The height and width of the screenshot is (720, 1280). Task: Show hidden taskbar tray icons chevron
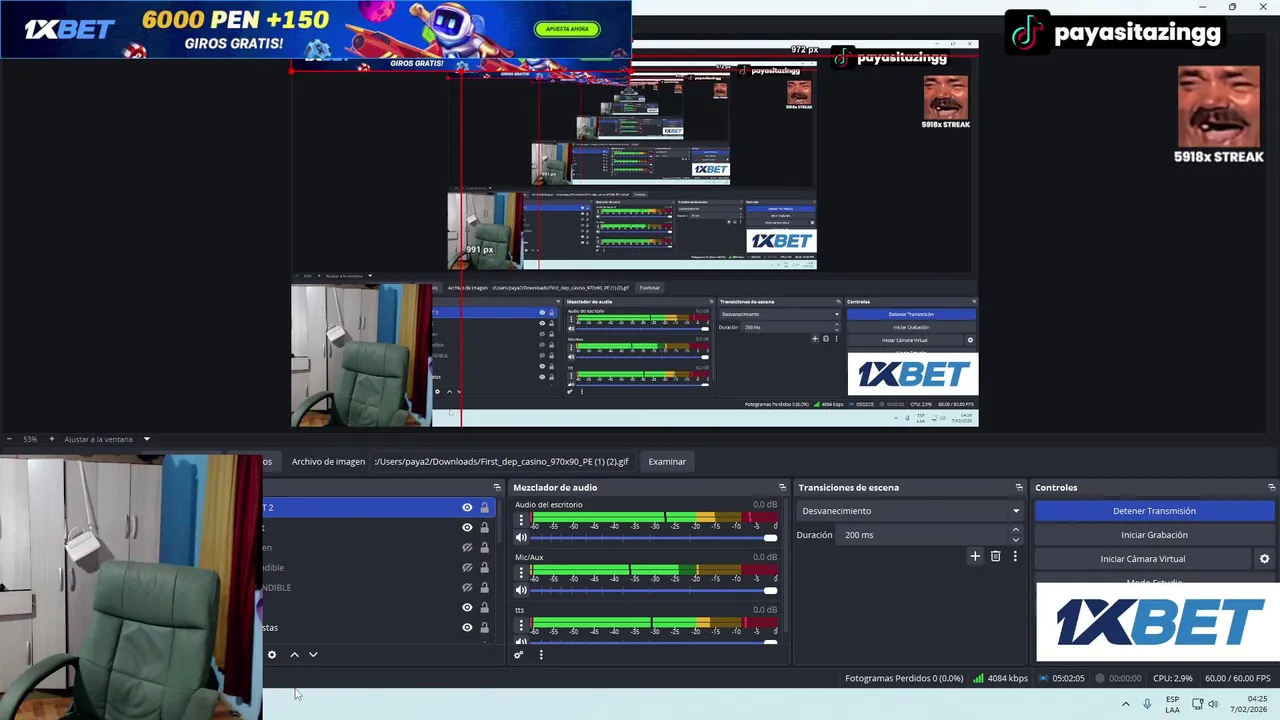tap(1126, 704)
